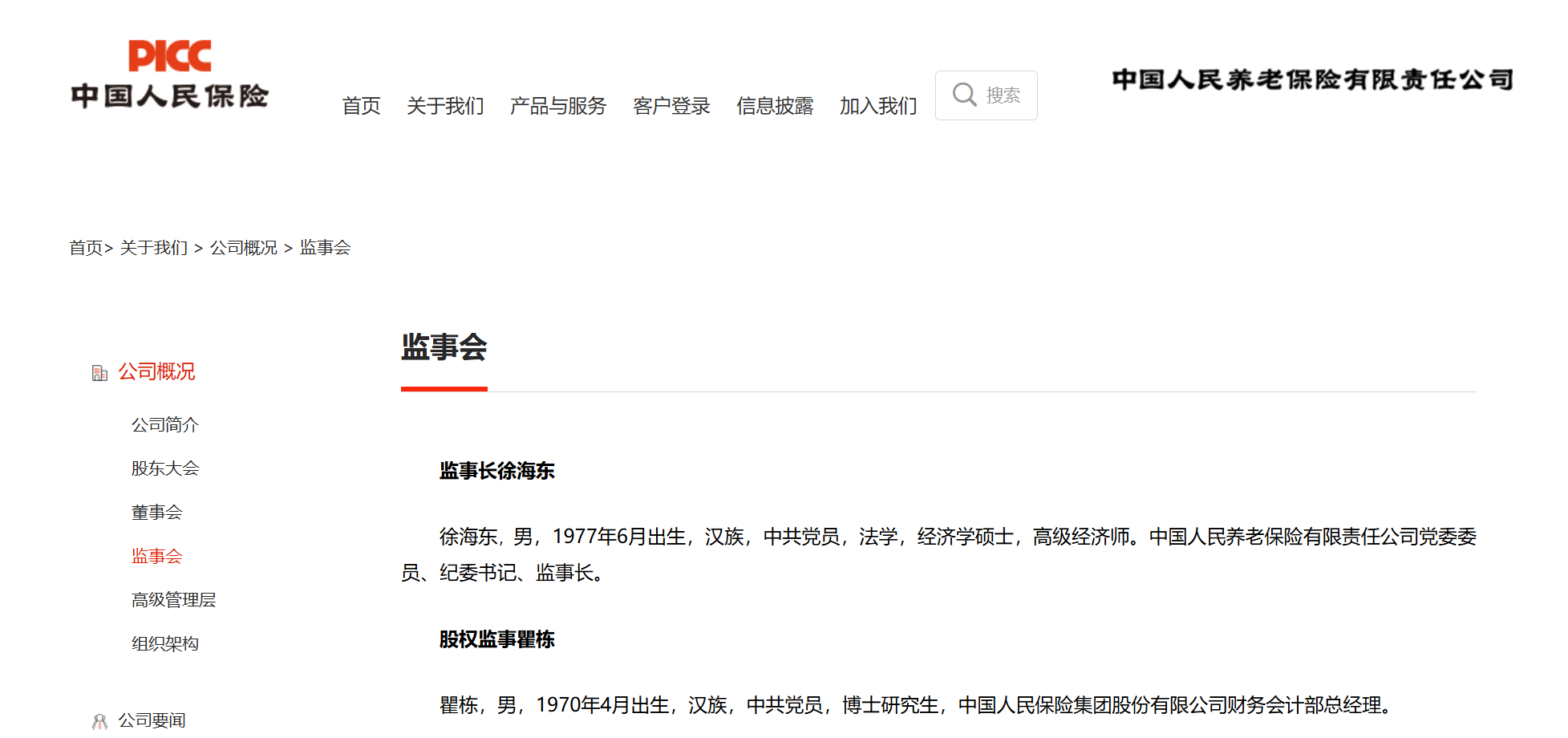Open the 加入我们 navigation menu
1568x738 pixels.
tap(878, 106)
